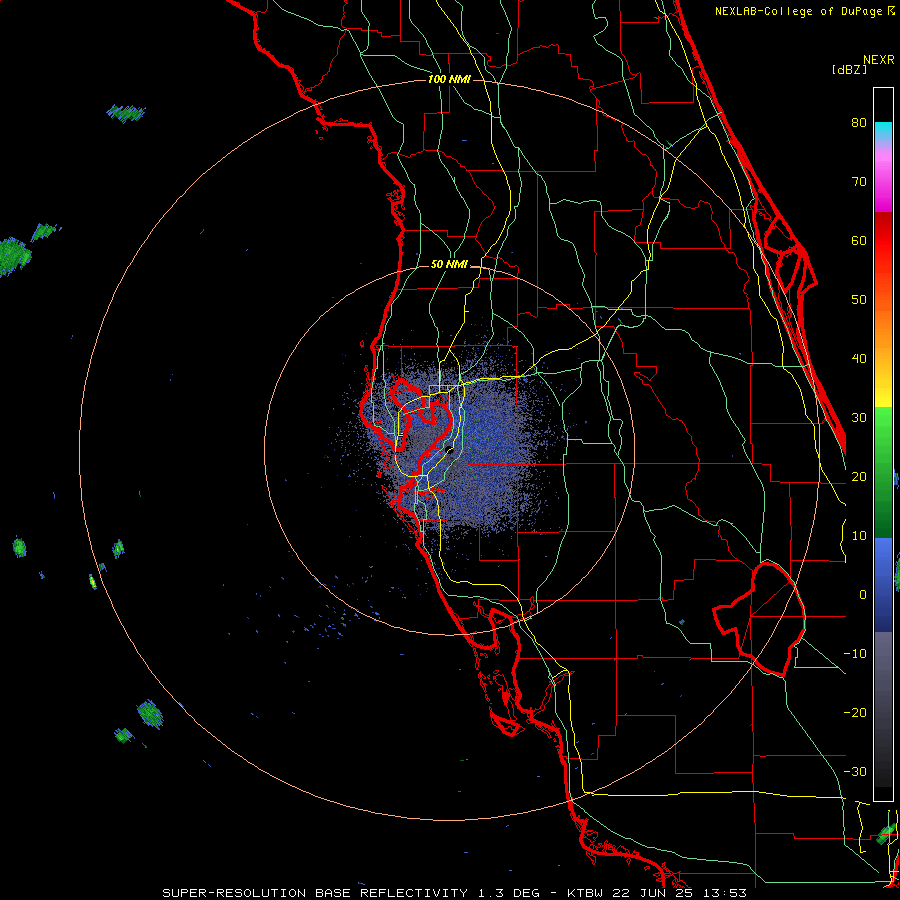Click the 50 NMI range ring label
The width and height of the screenshot is (900, 900).
coord(449,265)
